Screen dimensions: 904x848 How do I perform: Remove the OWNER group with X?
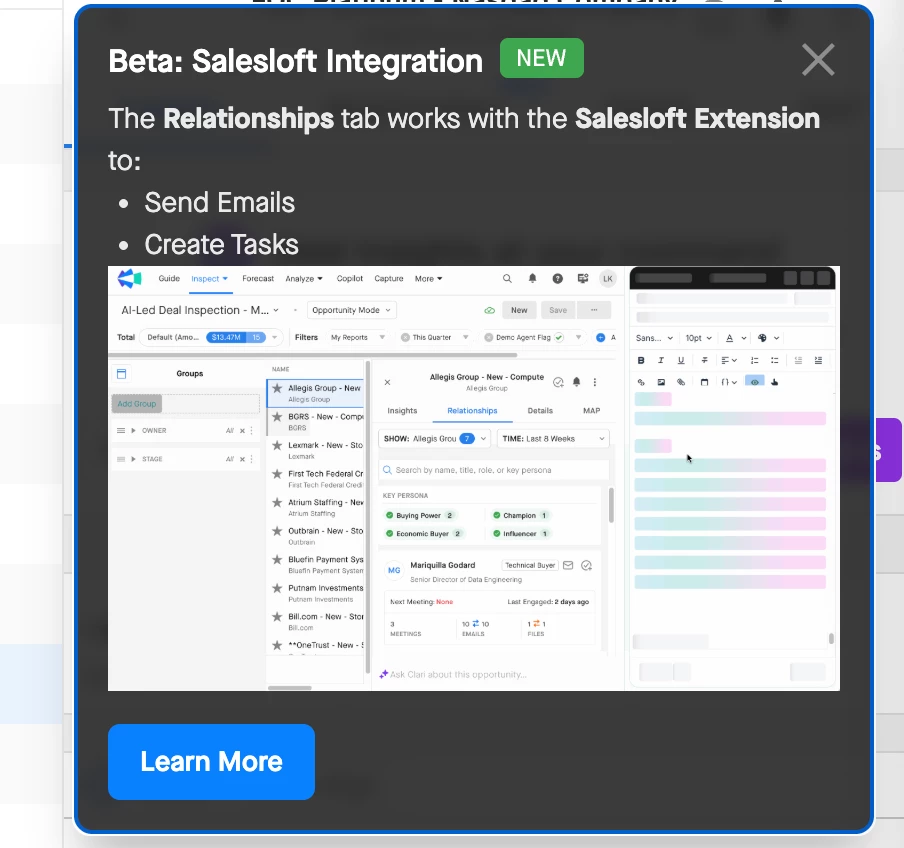243,431
